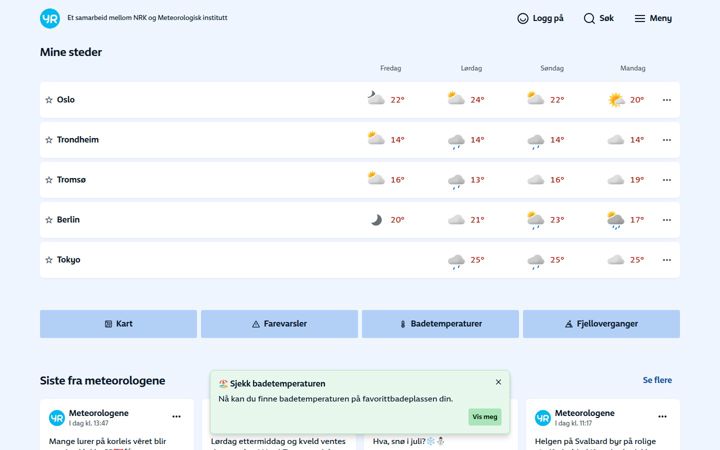The height and width of the screenshot is (450, 720).
Task: Click first Meteorologene post avatar
Action: [56, 418]
